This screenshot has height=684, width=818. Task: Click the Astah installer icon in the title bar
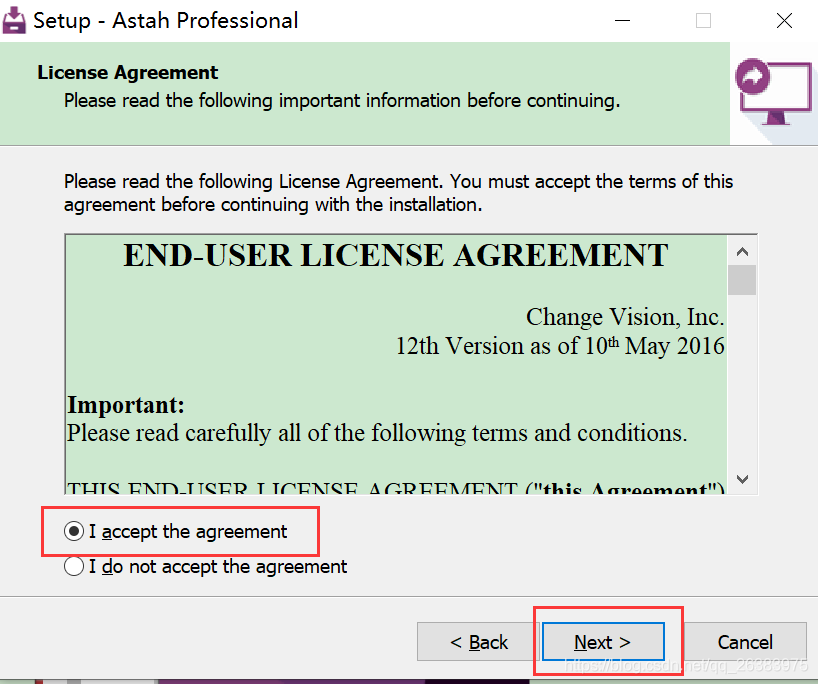[x=14, y=20]
